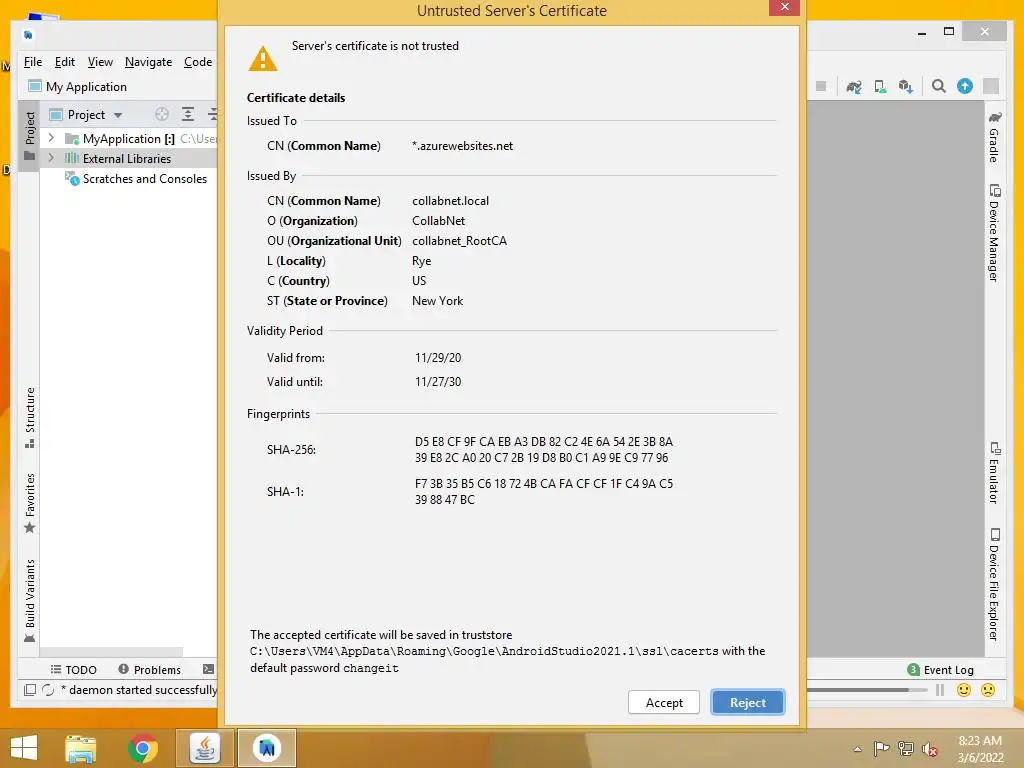1024x768 pixels.
Task: Click the blue update available arrow icon
Action: click(x=965, y=86)
